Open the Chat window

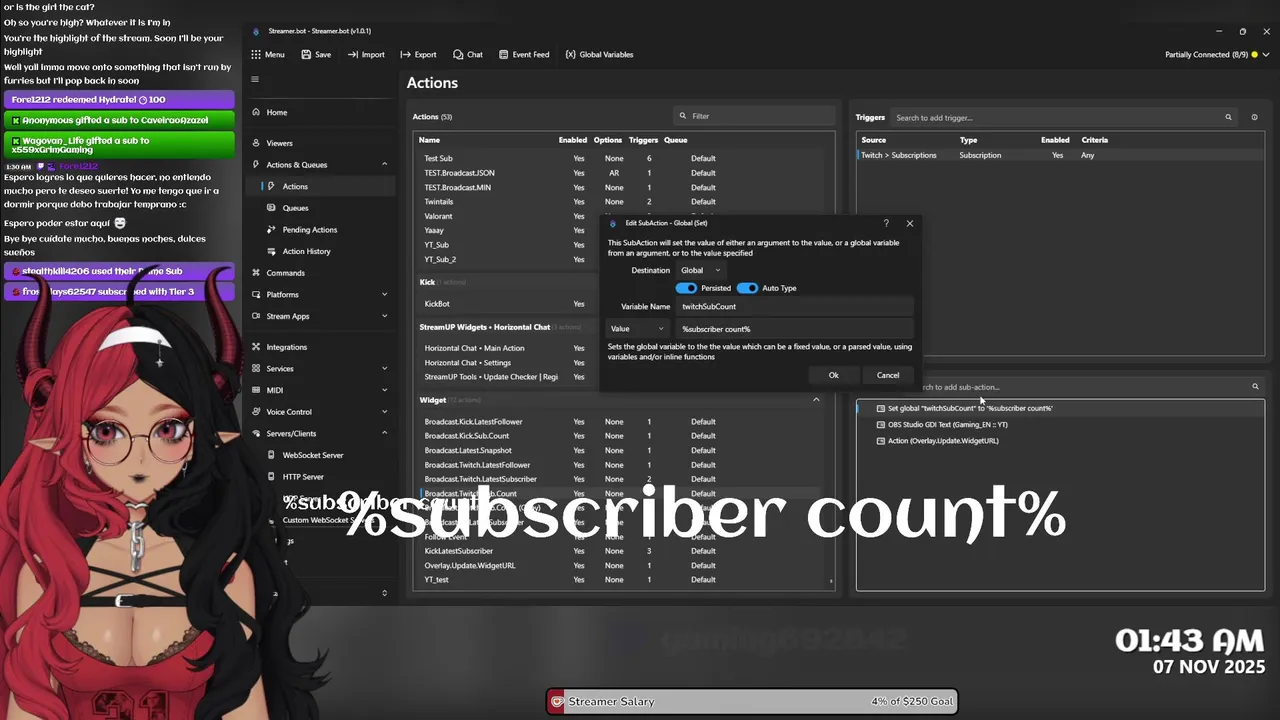point(467,55)
